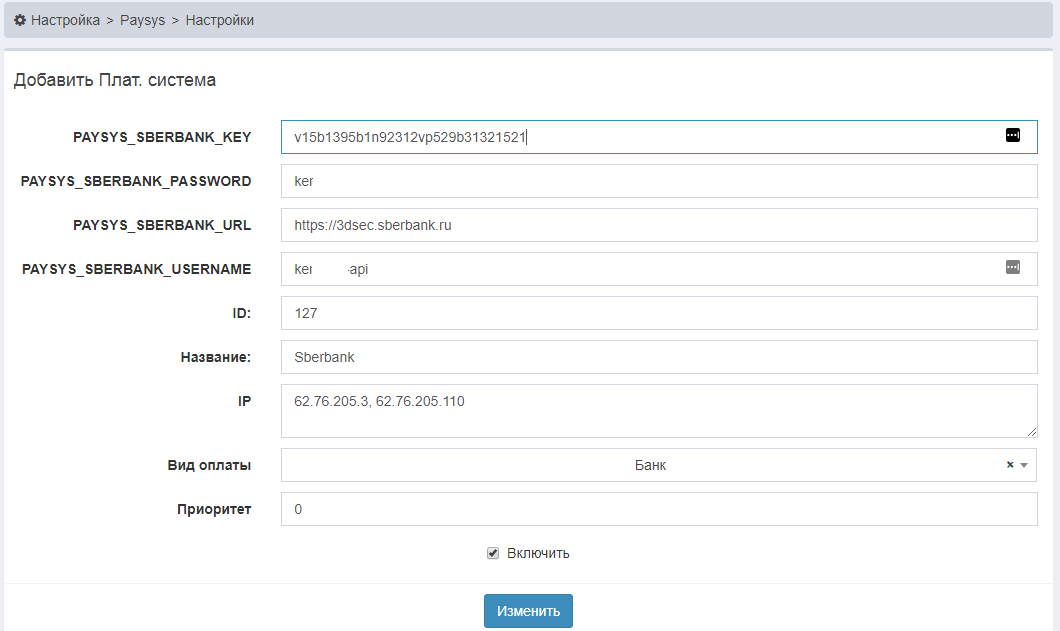Focus the PAYSYS_SBERBANK_KEY input field
1060x631 pixels.
tap(640, 137)
